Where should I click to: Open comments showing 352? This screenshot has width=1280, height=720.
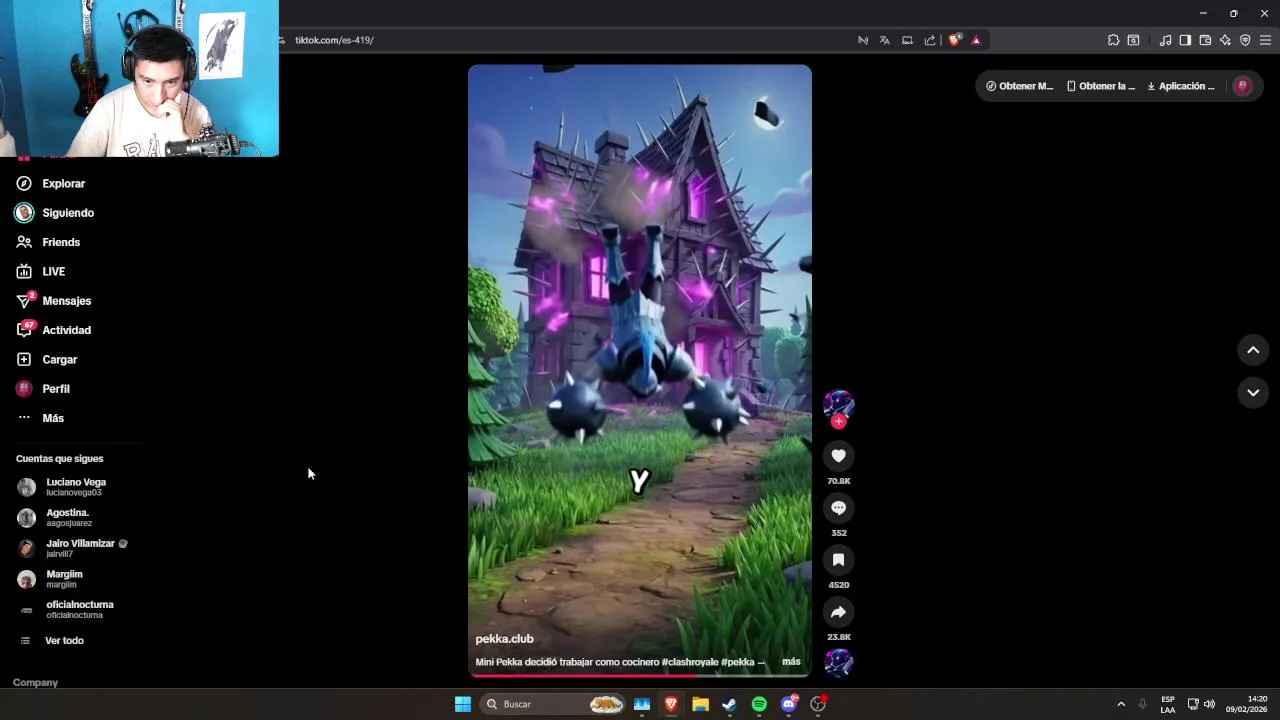838,508
